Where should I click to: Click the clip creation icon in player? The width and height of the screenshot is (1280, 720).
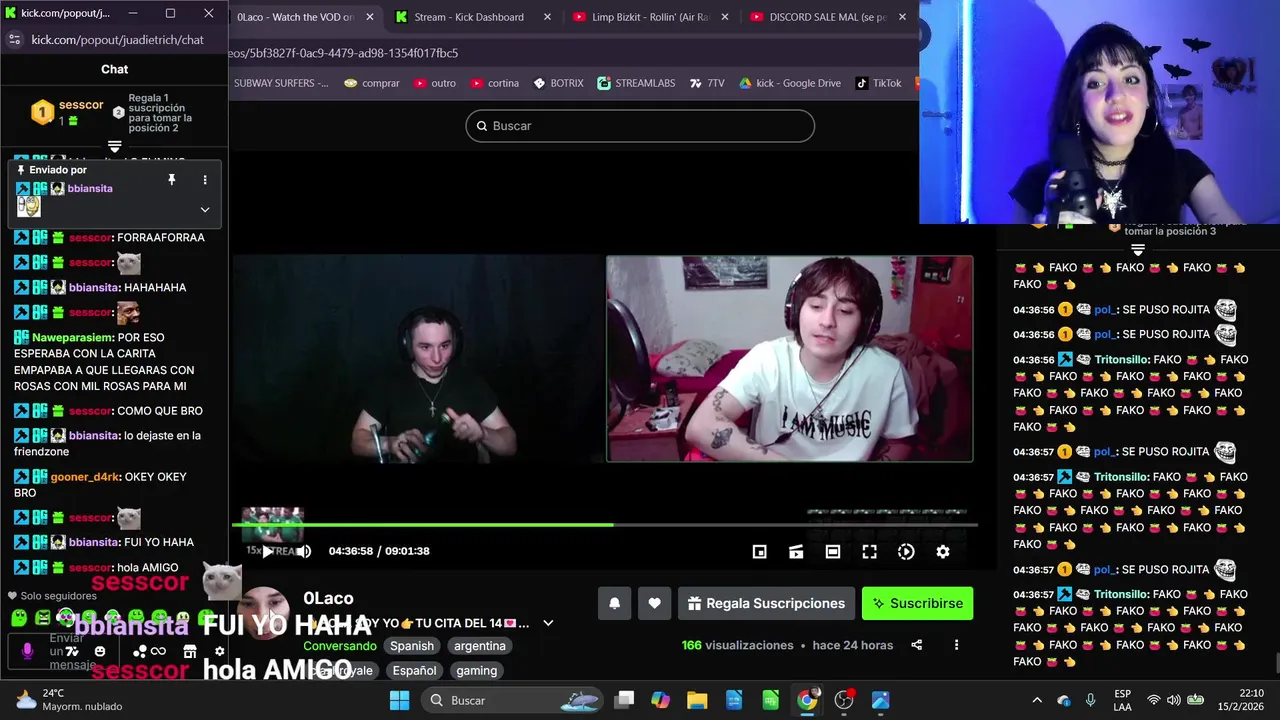[796, 552]
